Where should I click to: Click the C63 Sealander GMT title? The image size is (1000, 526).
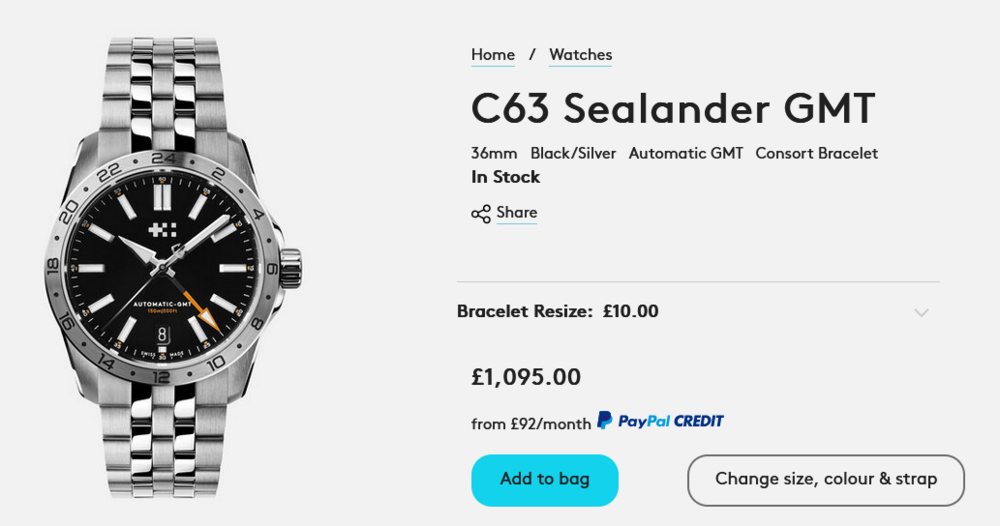[x=673, y=108]
